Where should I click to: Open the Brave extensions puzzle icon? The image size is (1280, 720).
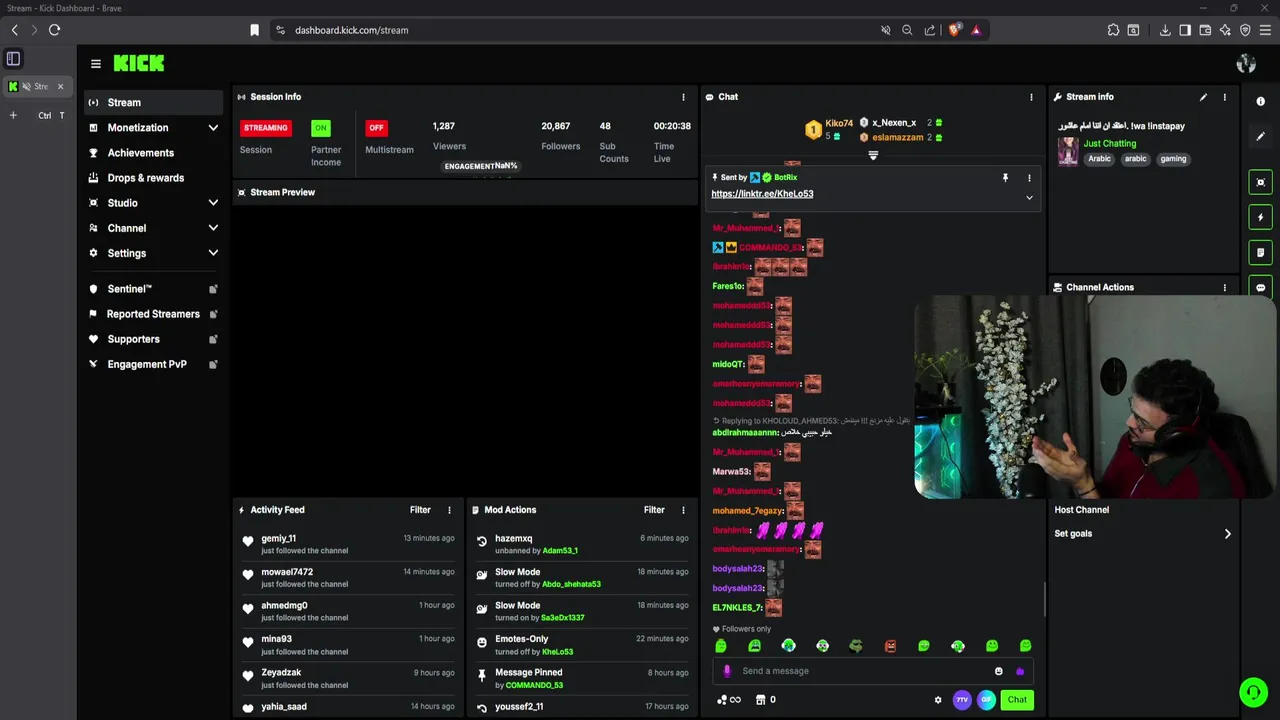coord(1113,30)
